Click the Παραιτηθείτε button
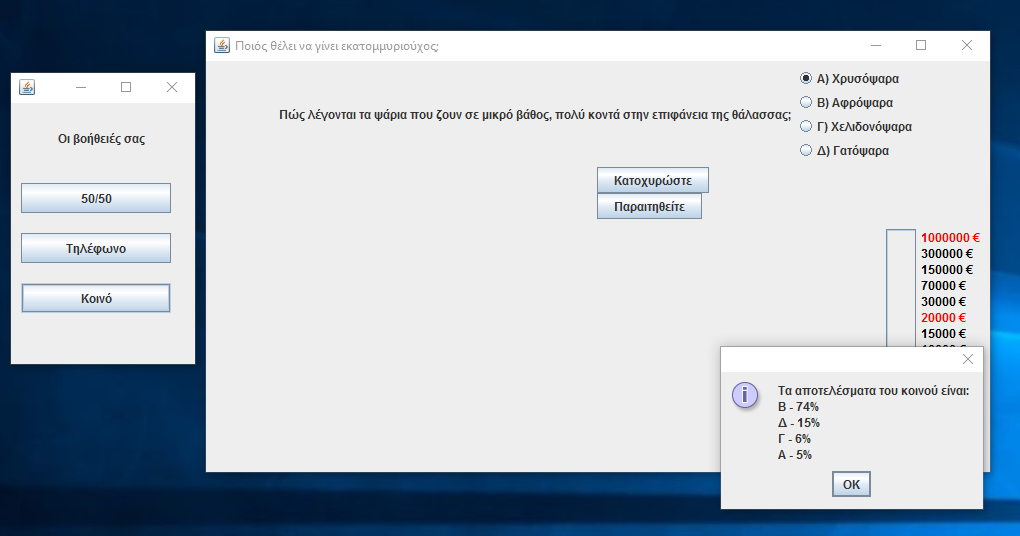This screenshot has width=1020, height=536. point(649,206)
